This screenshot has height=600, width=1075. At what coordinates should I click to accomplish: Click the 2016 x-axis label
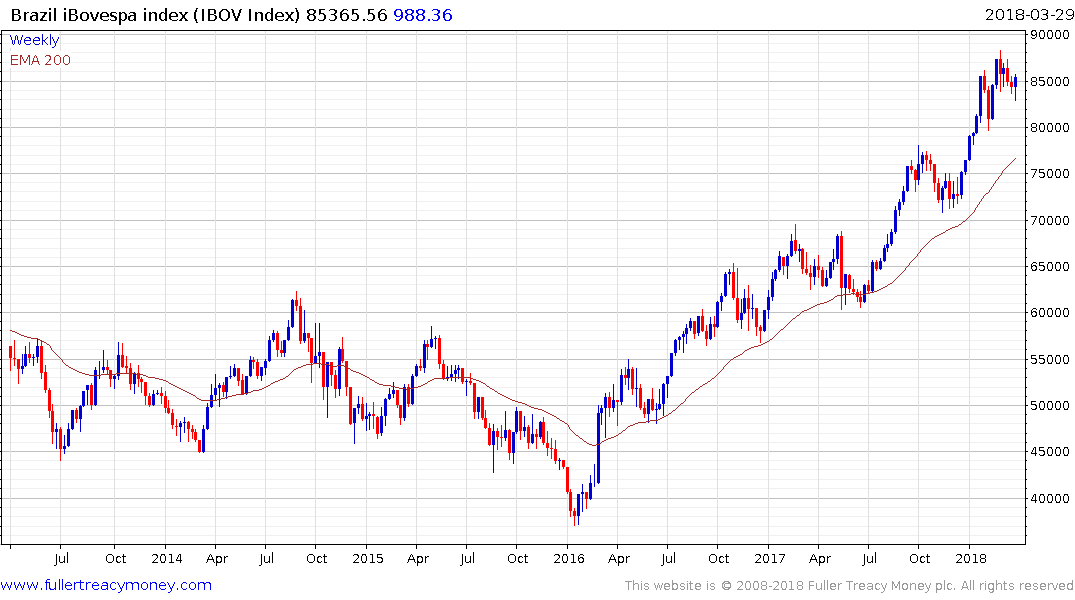click(568, 559)
